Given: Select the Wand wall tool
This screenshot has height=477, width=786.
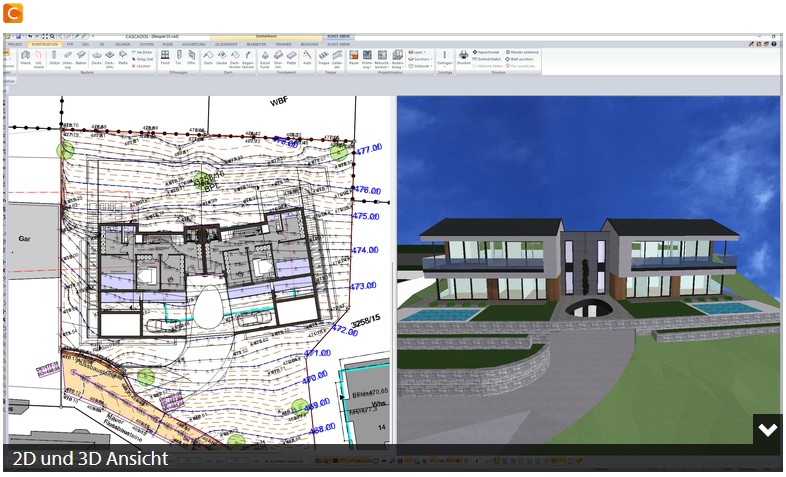Looking at the screenshot, I should coord(25,58).
